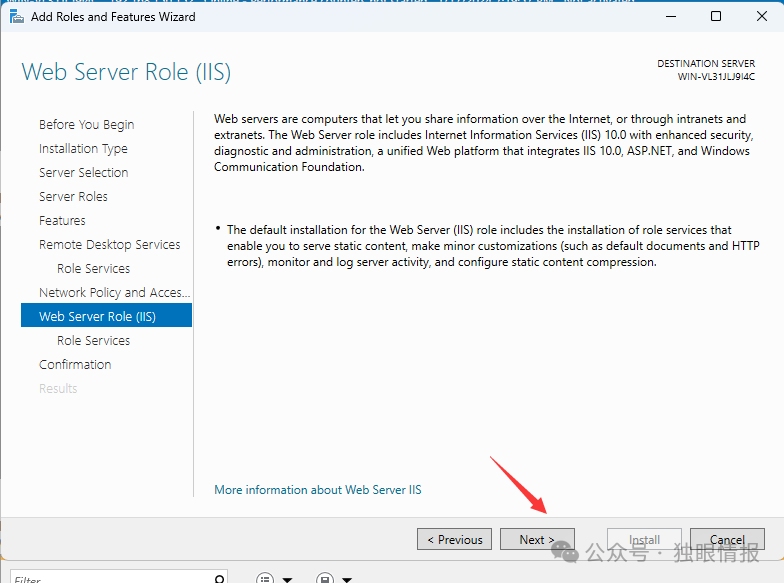Click the Next button

pyautogui.click(x=537, y=540)
